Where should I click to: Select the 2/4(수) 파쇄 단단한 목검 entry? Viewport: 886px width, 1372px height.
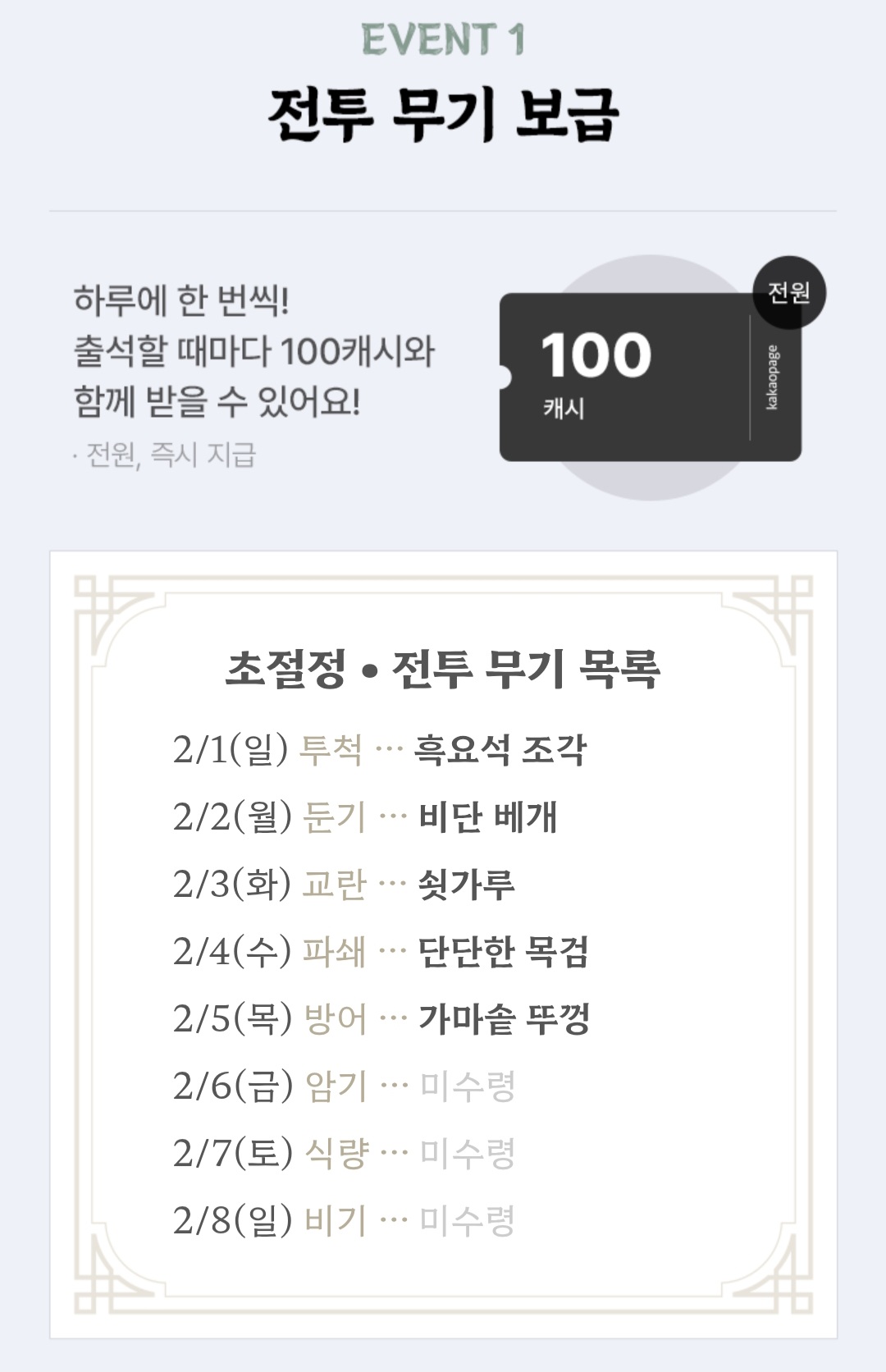381,951
